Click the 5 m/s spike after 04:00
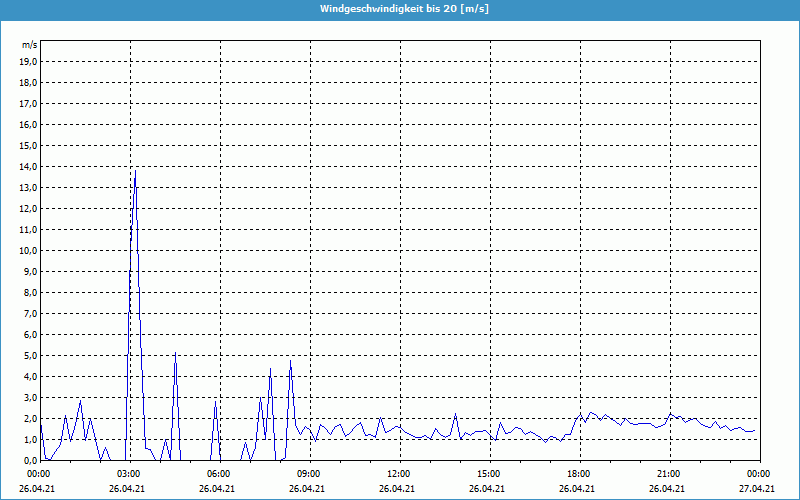 coord(175,354)
